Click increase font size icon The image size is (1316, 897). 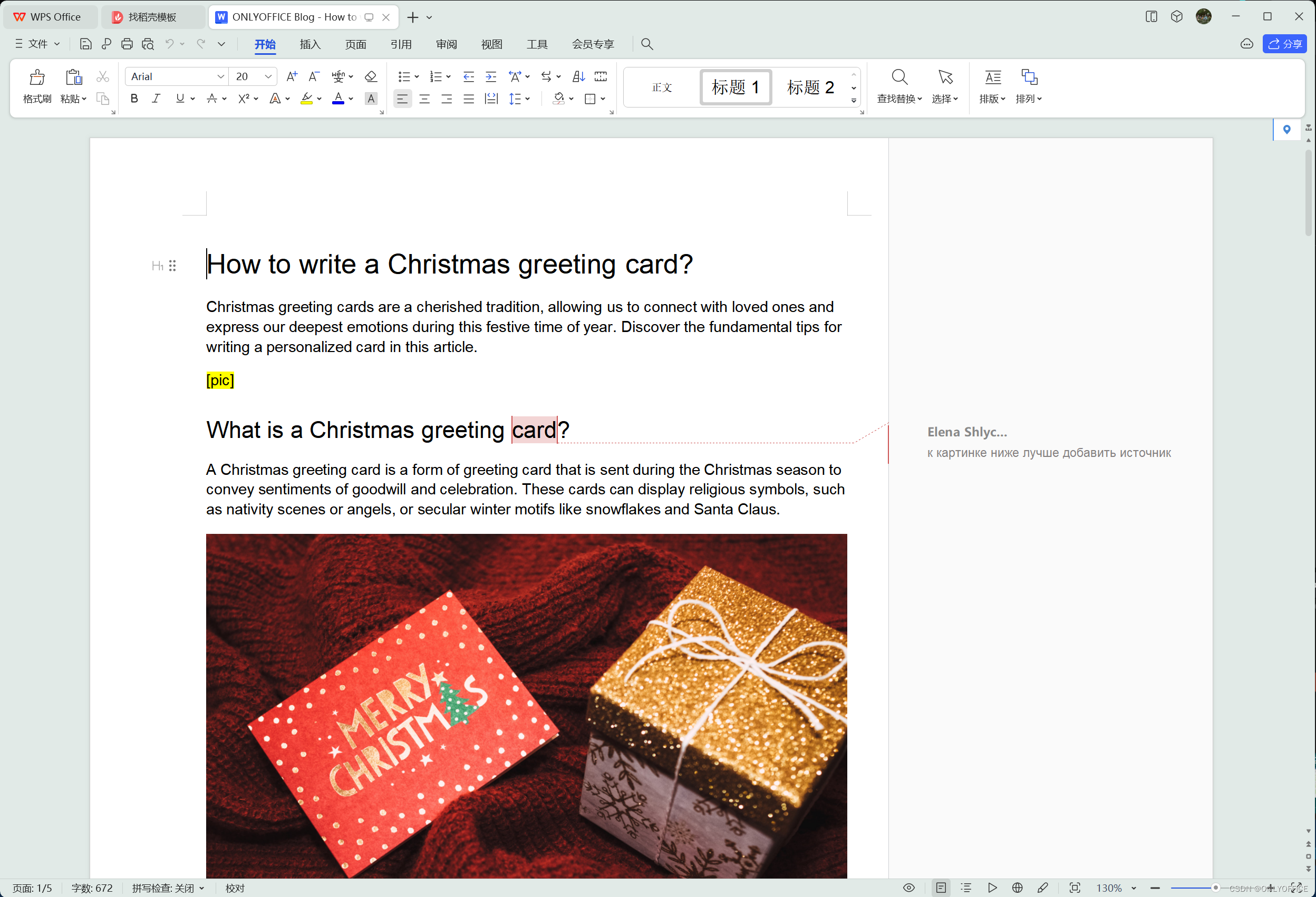pos(292,76)
